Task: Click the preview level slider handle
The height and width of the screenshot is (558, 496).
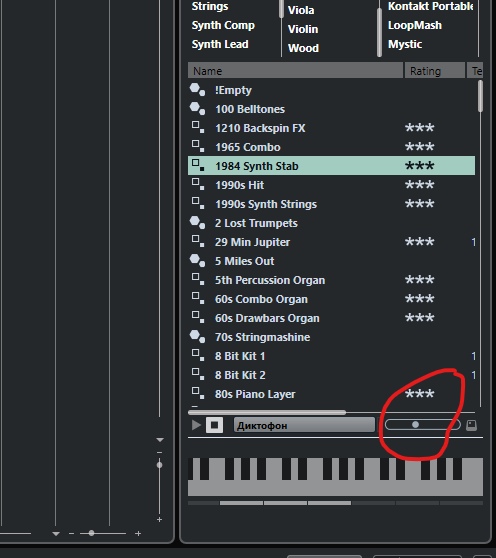Action: [x=415, y=425]
